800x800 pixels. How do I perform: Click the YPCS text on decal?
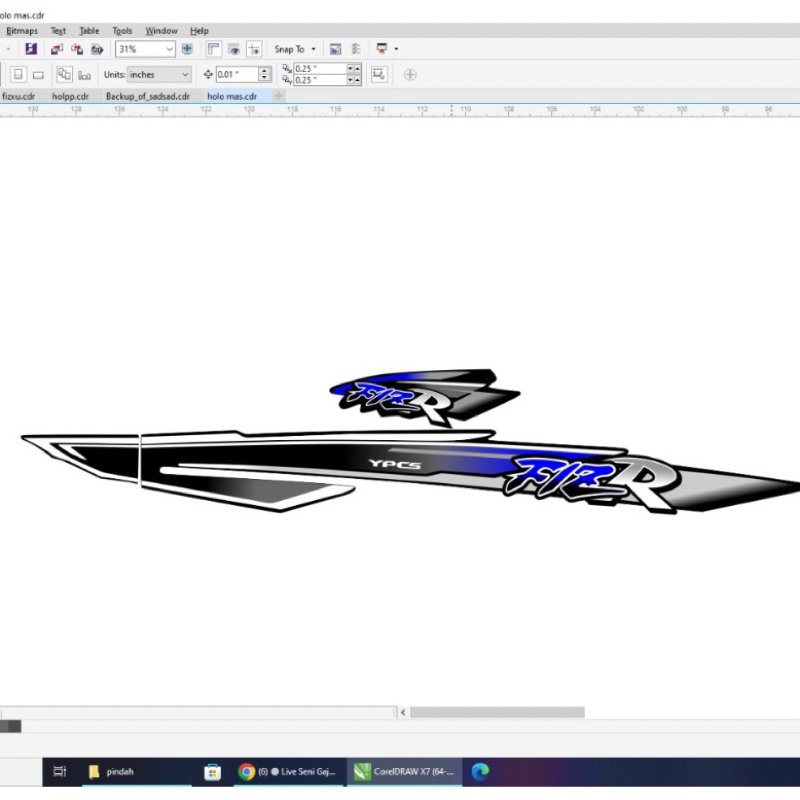click(395, 464)
